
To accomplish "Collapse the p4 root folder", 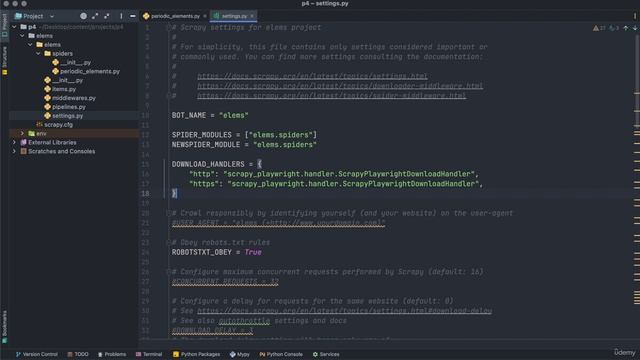I will click(x=14, y=27).
